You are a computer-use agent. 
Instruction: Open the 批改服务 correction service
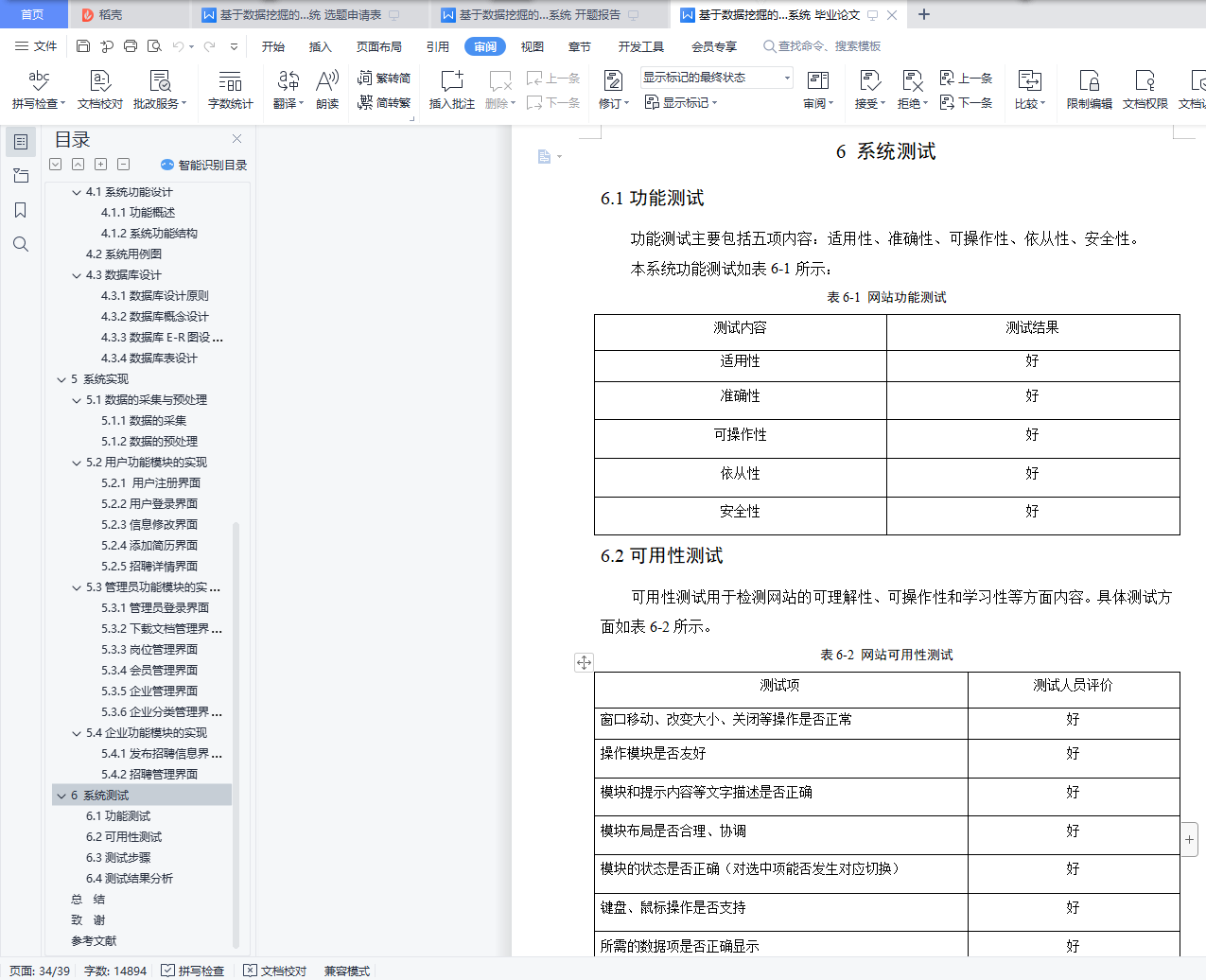coord(160,90)
